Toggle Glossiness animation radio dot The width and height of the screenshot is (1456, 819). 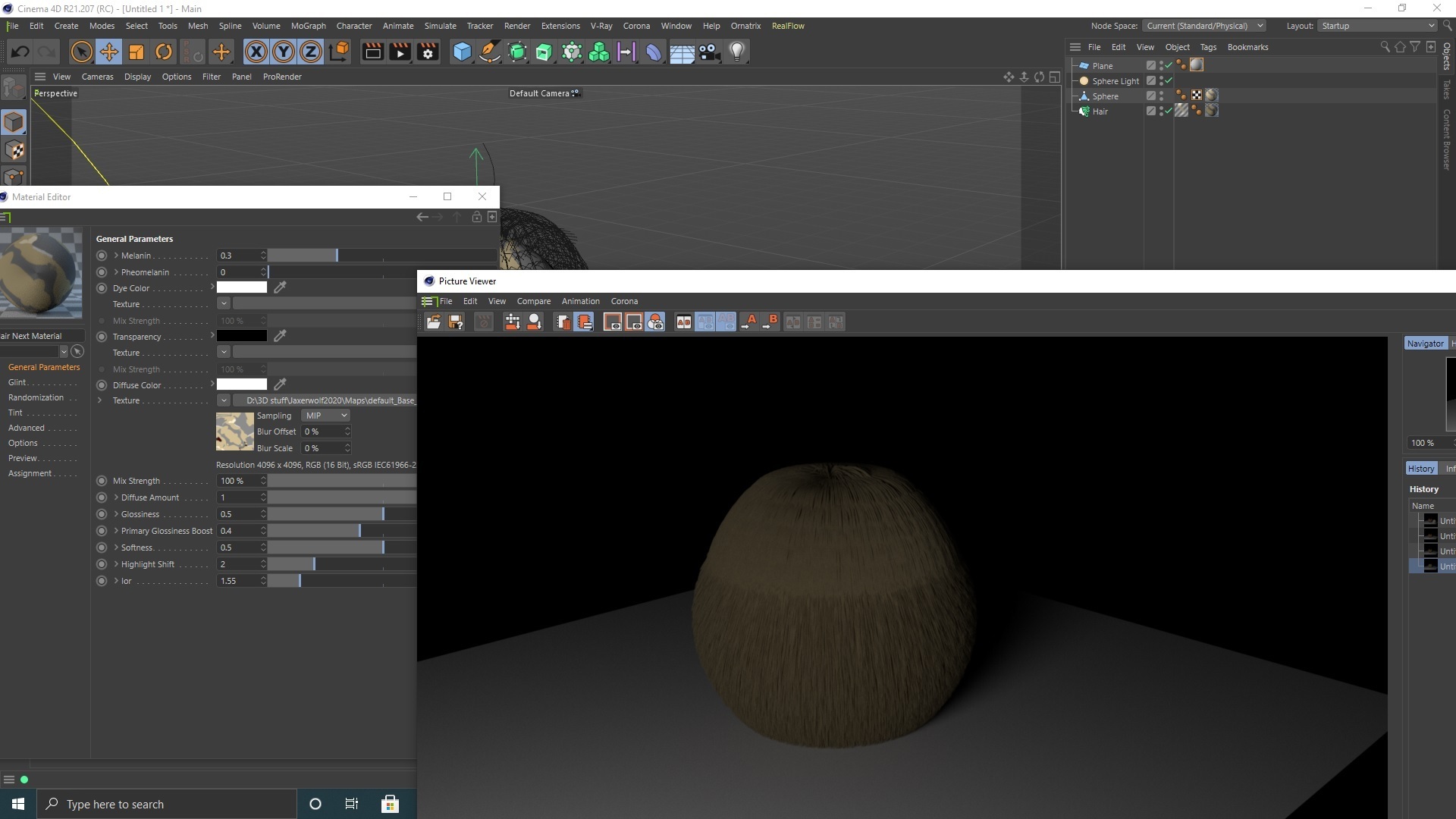click(x=102, y=514)
